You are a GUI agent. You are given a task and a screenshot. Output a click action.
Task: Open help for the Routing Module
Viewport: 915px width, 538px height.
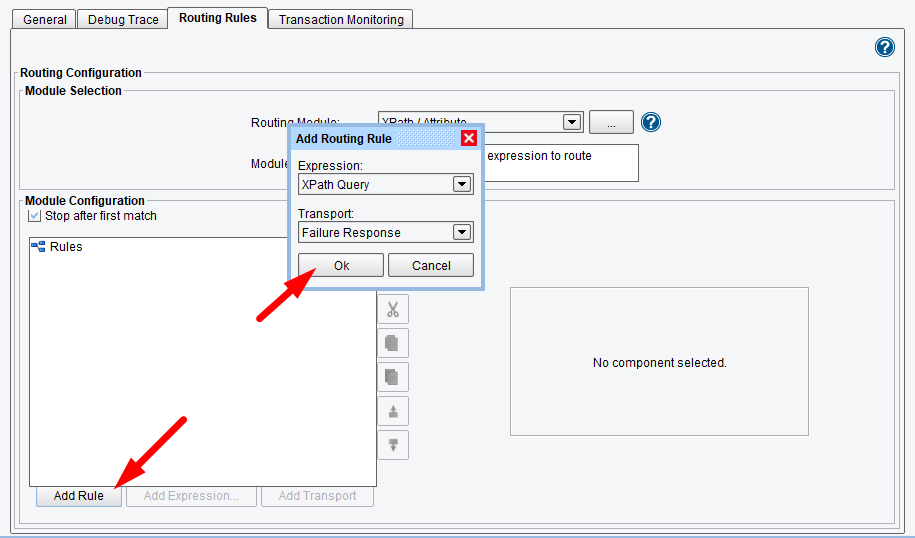(x=651, y=122)
